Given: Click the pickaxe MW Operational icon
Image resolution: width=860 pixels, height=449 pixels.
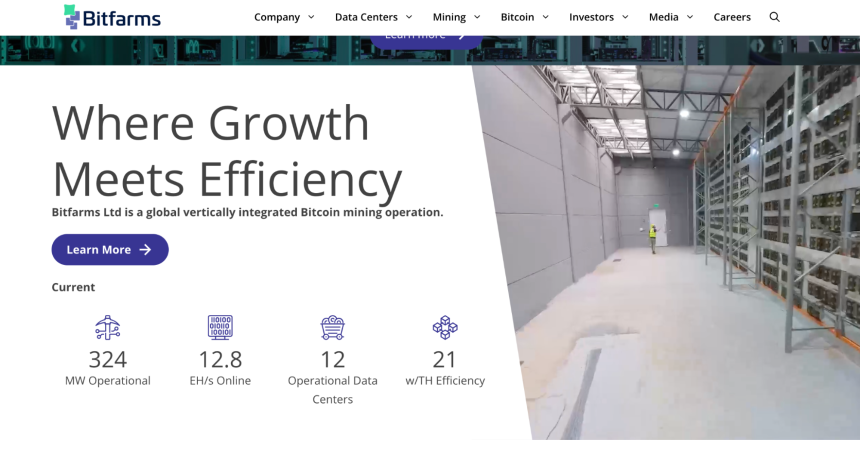Looking at the screenshot, I should point(108,327).
